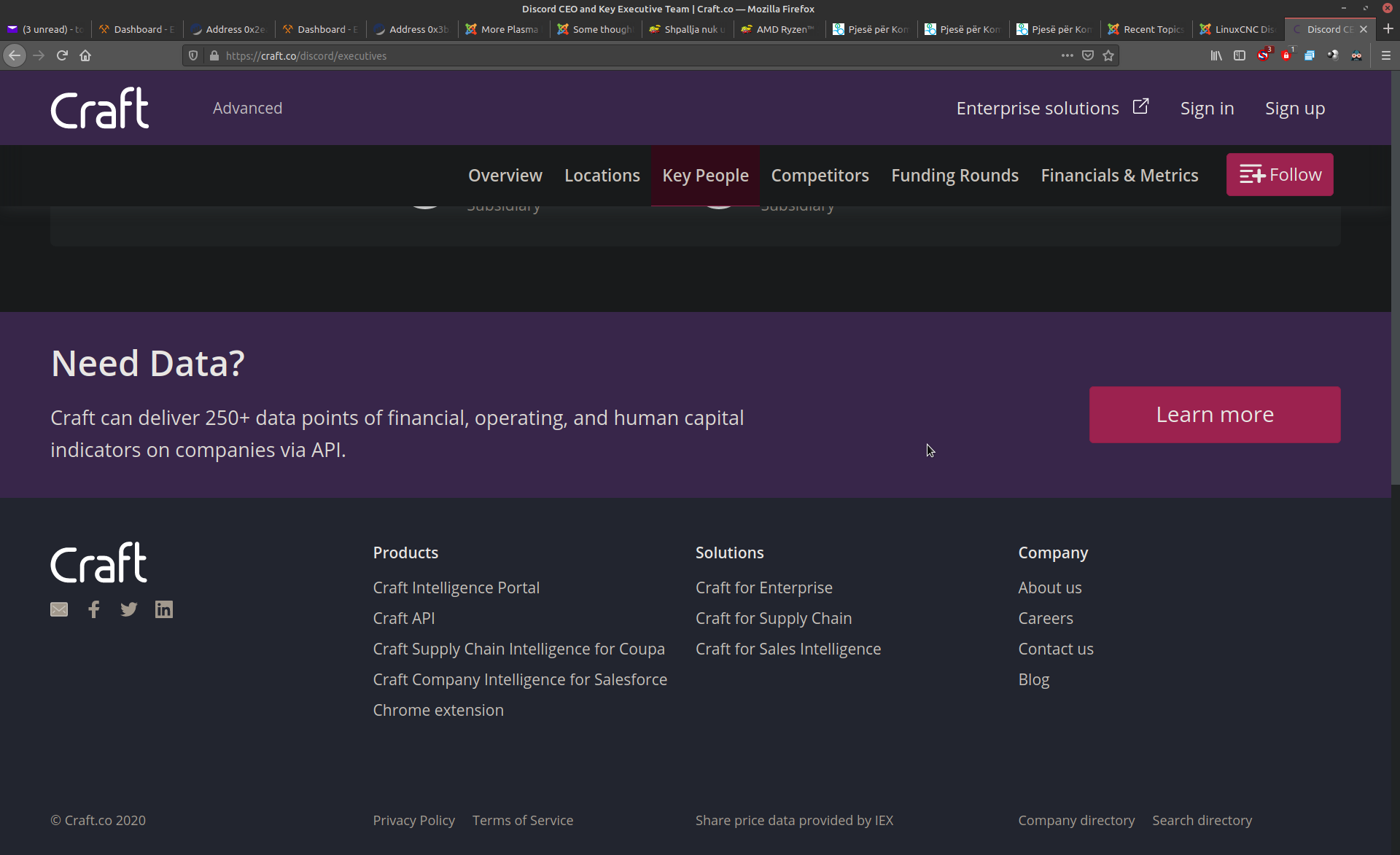Open Craft Supply Chain Intelligence for Coupa
The image size is (1400, 855).
pos(518,649)
